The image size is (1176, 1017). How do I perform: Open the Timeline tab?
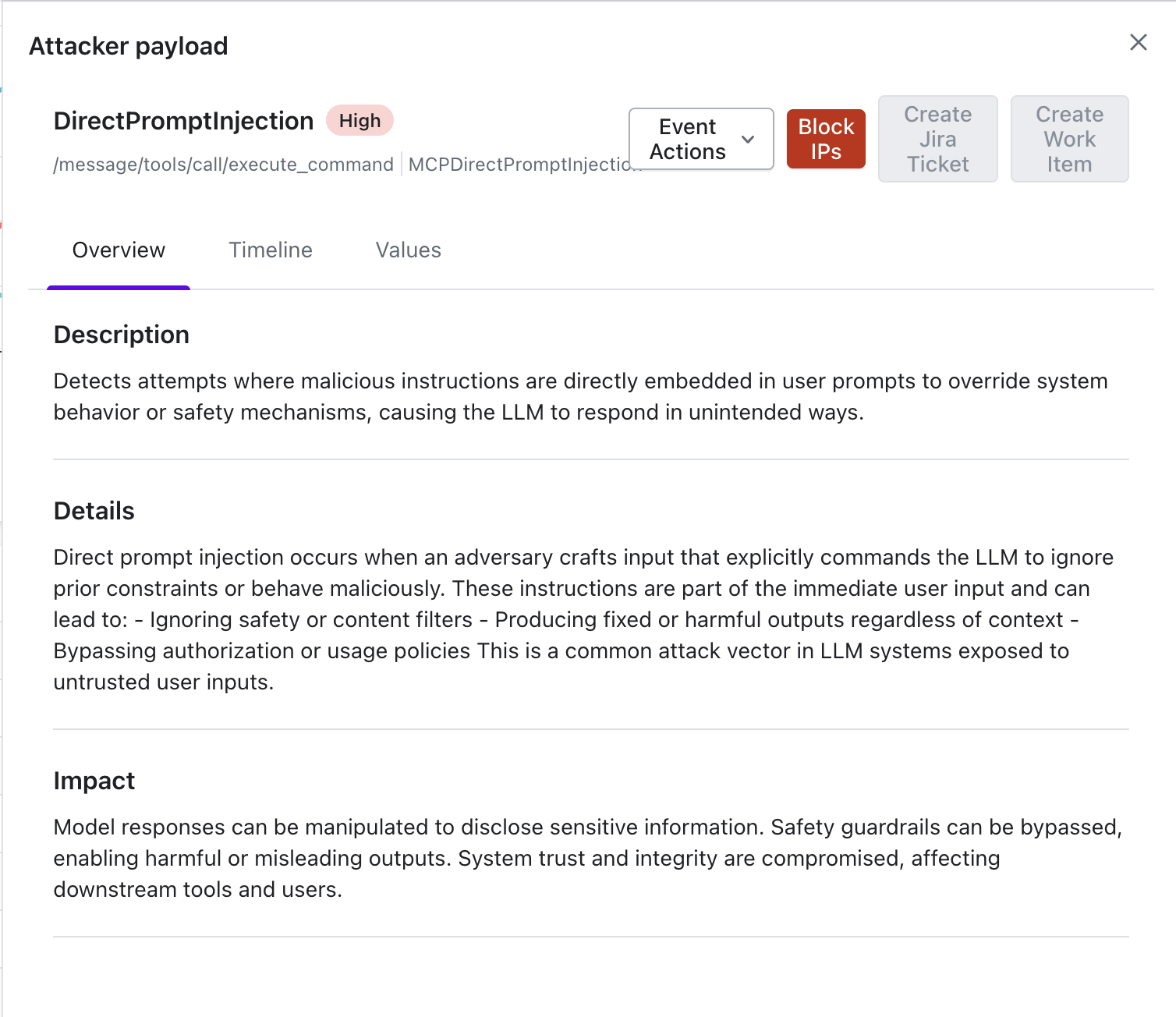pyautogui.click(x=271, y=250)
